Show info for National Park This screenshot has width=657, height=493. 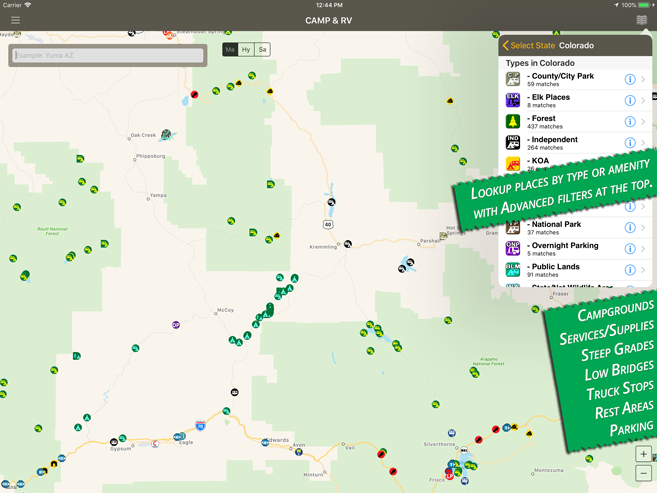coord(630,227)
